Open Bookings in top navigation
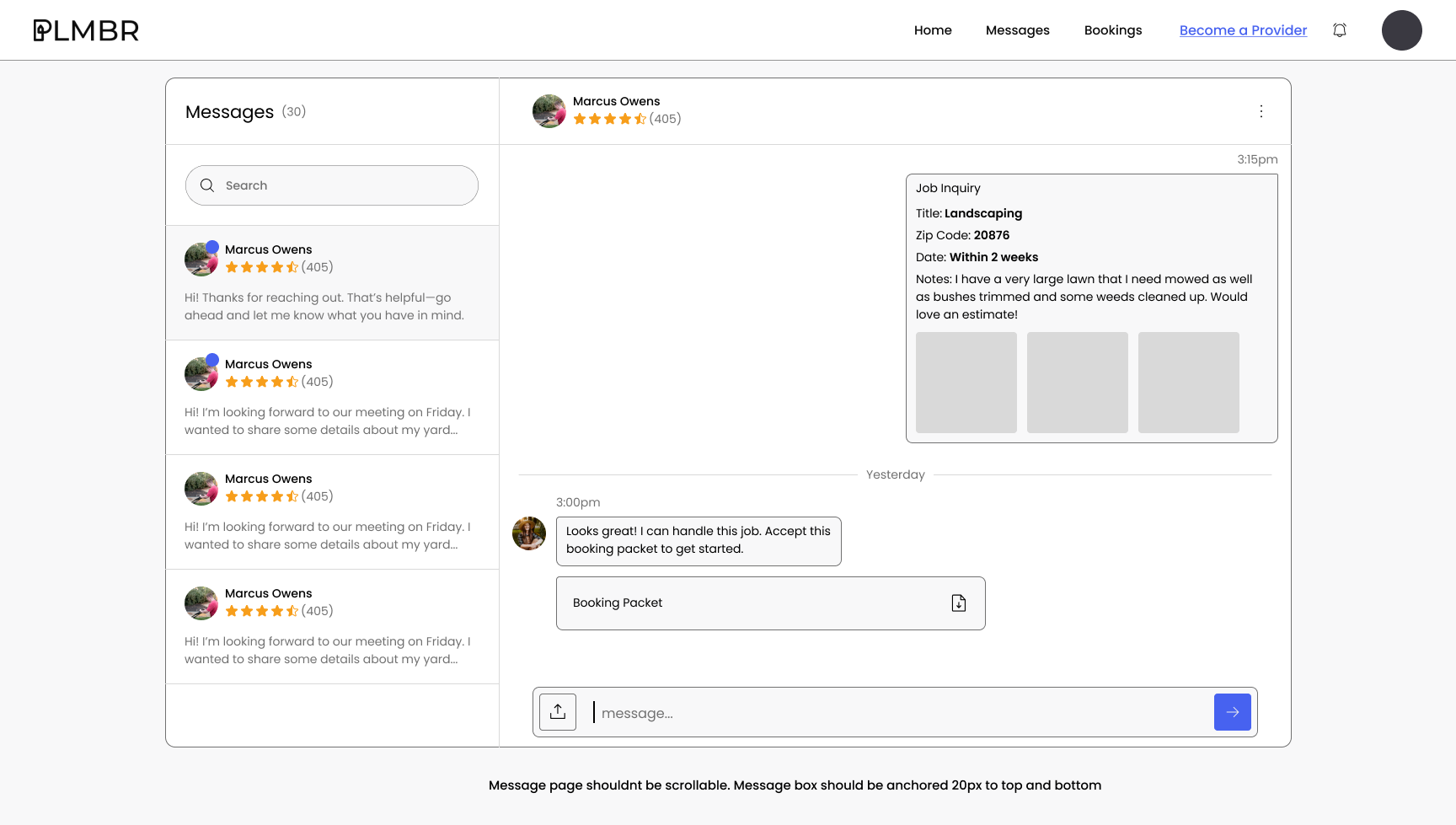 [1112, 30]
